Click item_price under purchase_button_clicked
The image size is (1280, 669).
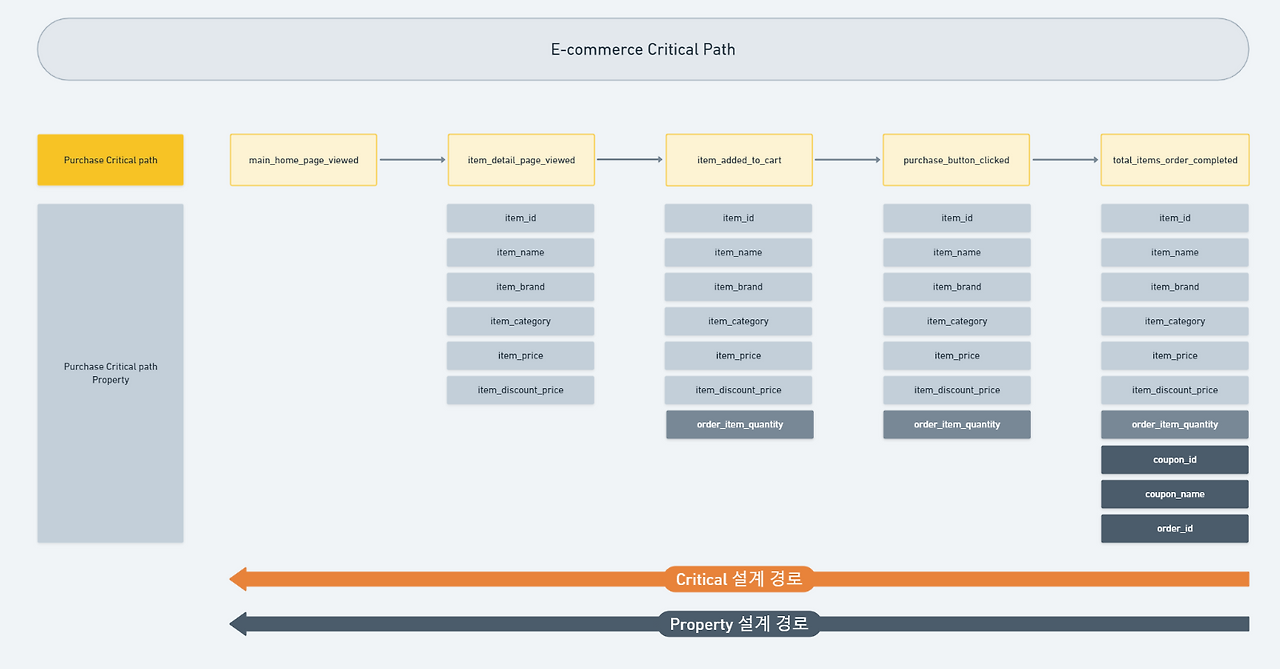pyautogui.click(x=956, y=355)
